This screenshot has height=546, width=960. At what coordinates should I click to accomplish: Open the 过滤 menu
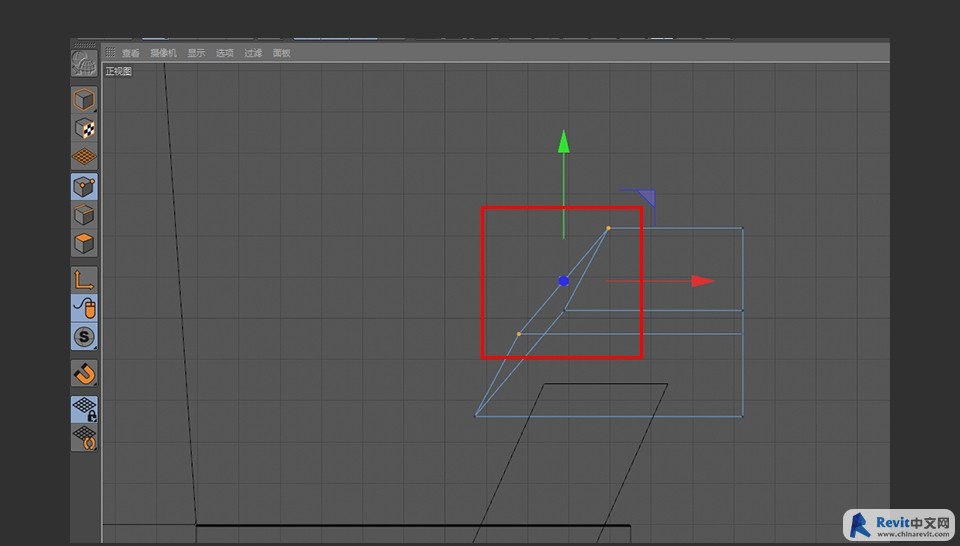point(253,53)
